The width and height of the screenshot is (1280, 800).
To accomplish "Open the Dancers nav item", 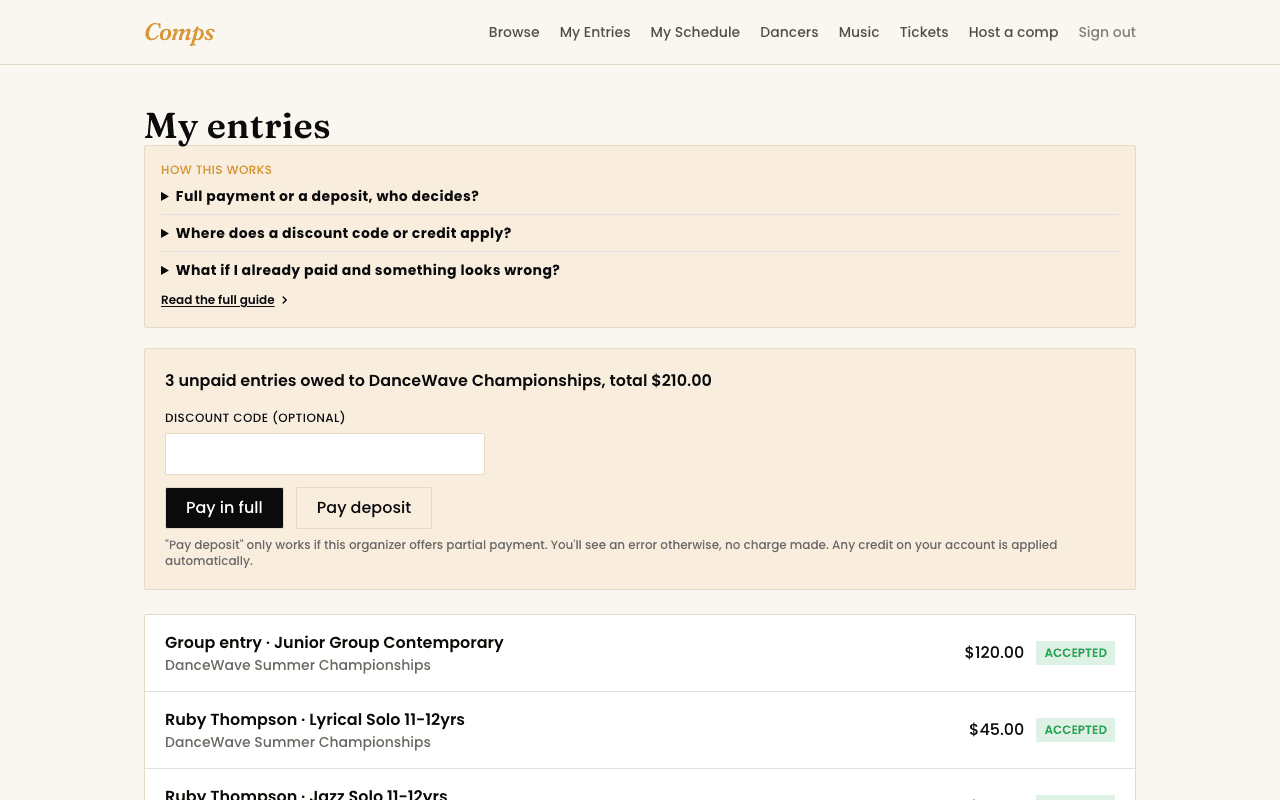I will [789, 32].
